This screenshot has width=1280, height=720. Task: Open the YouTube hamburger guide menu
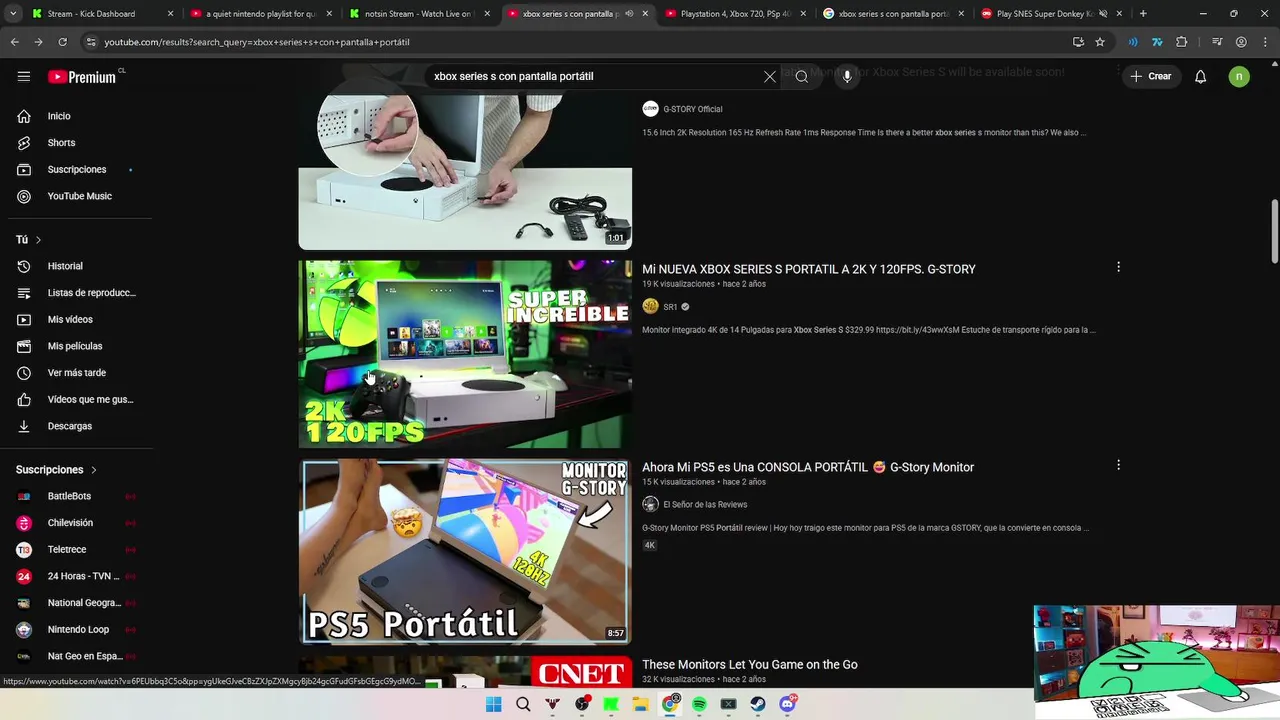24,76
